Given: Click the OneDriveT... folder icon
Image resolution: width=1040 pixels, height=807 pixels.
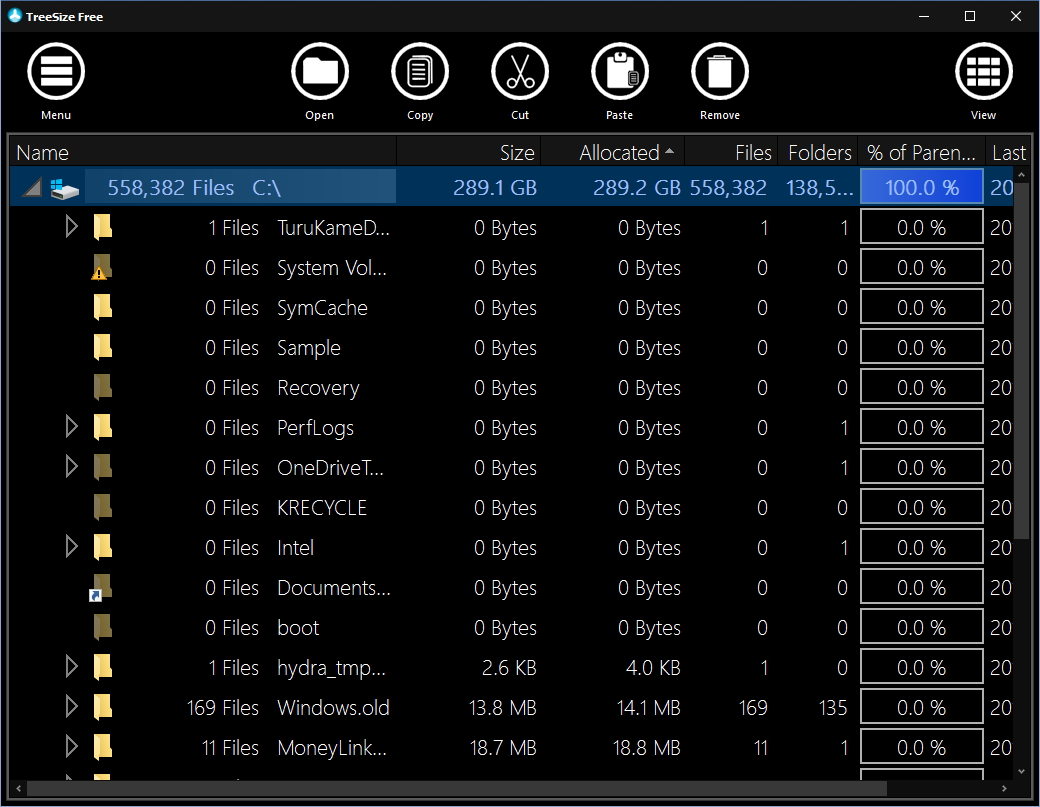Looking at the screenshot, I should (102, 467).
